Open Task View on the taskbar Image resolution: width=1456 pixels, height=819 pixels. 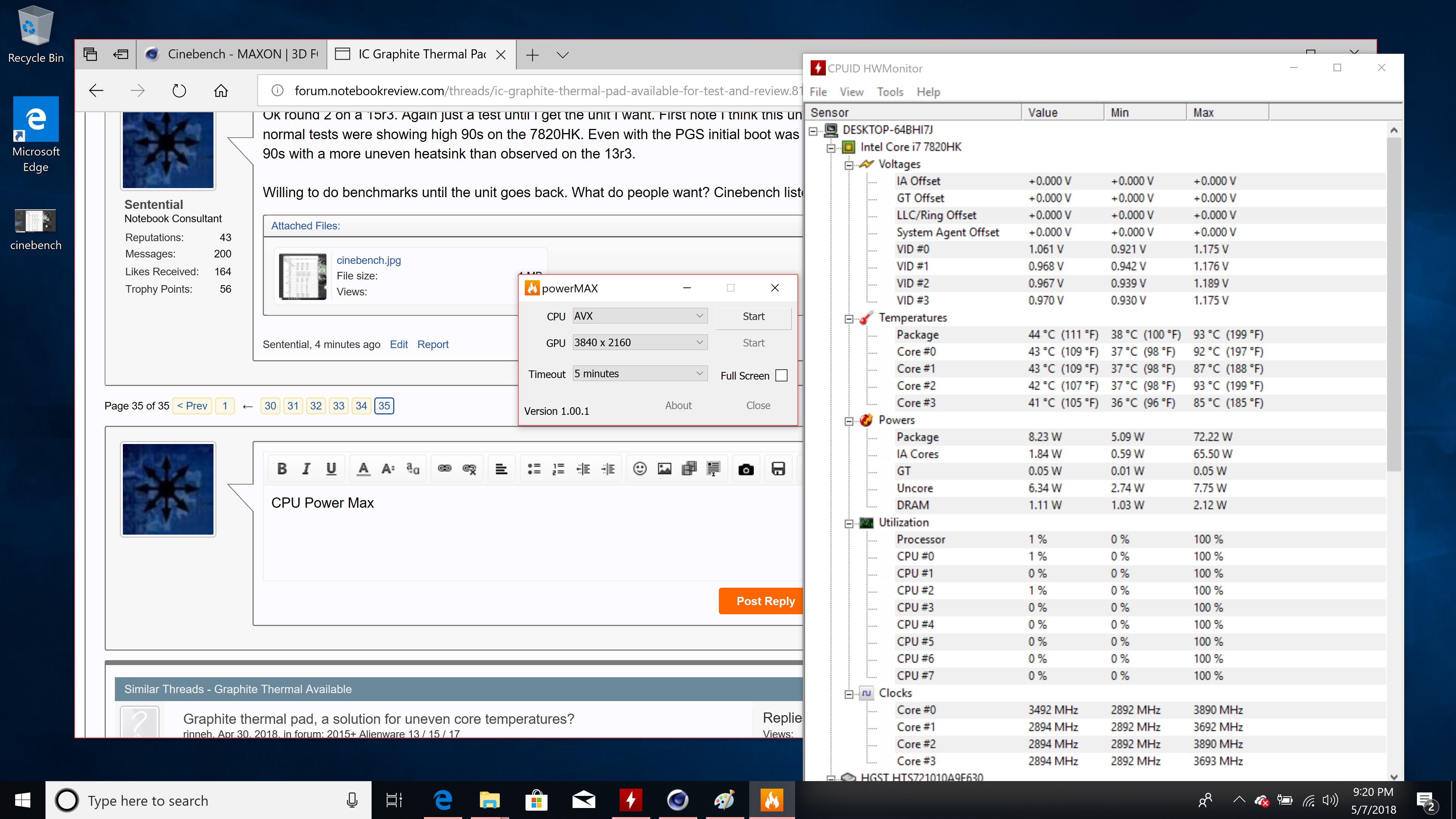point(394,800)
